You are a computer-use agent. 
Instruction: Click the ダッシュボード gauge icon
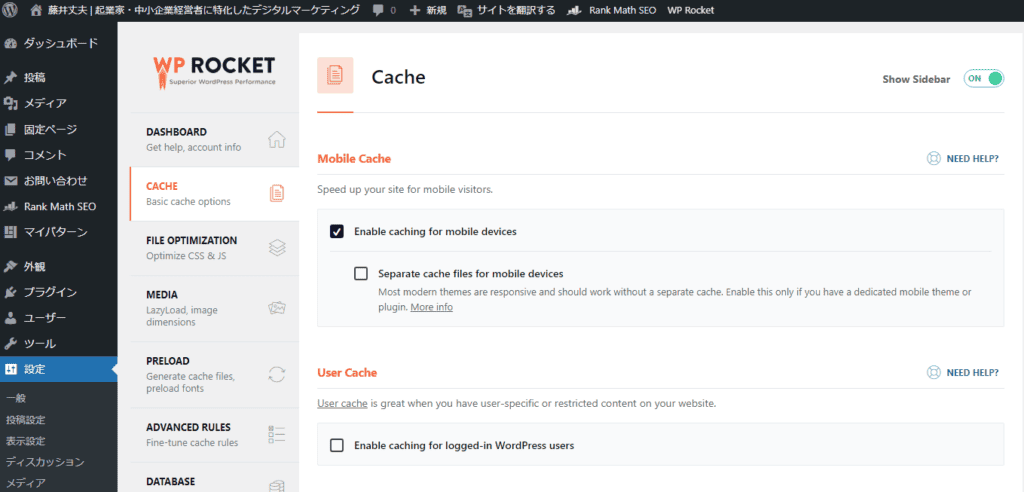pyautogui.click(x=10, y=44)
